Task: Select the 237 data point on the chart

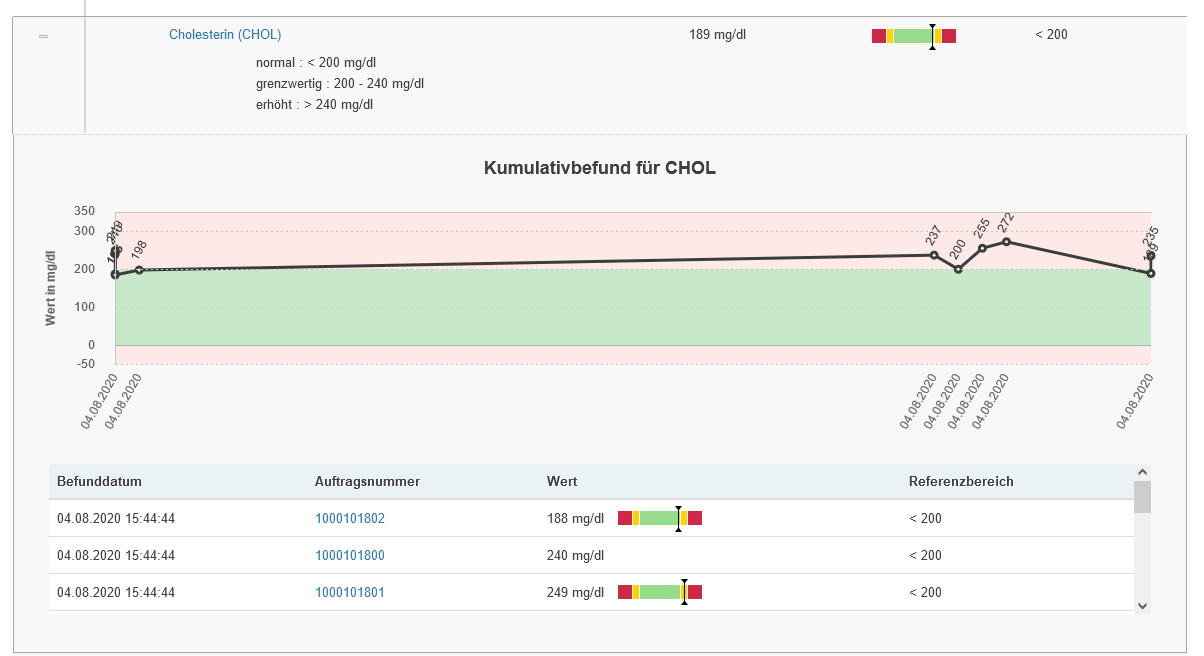Action: point(934,255)
